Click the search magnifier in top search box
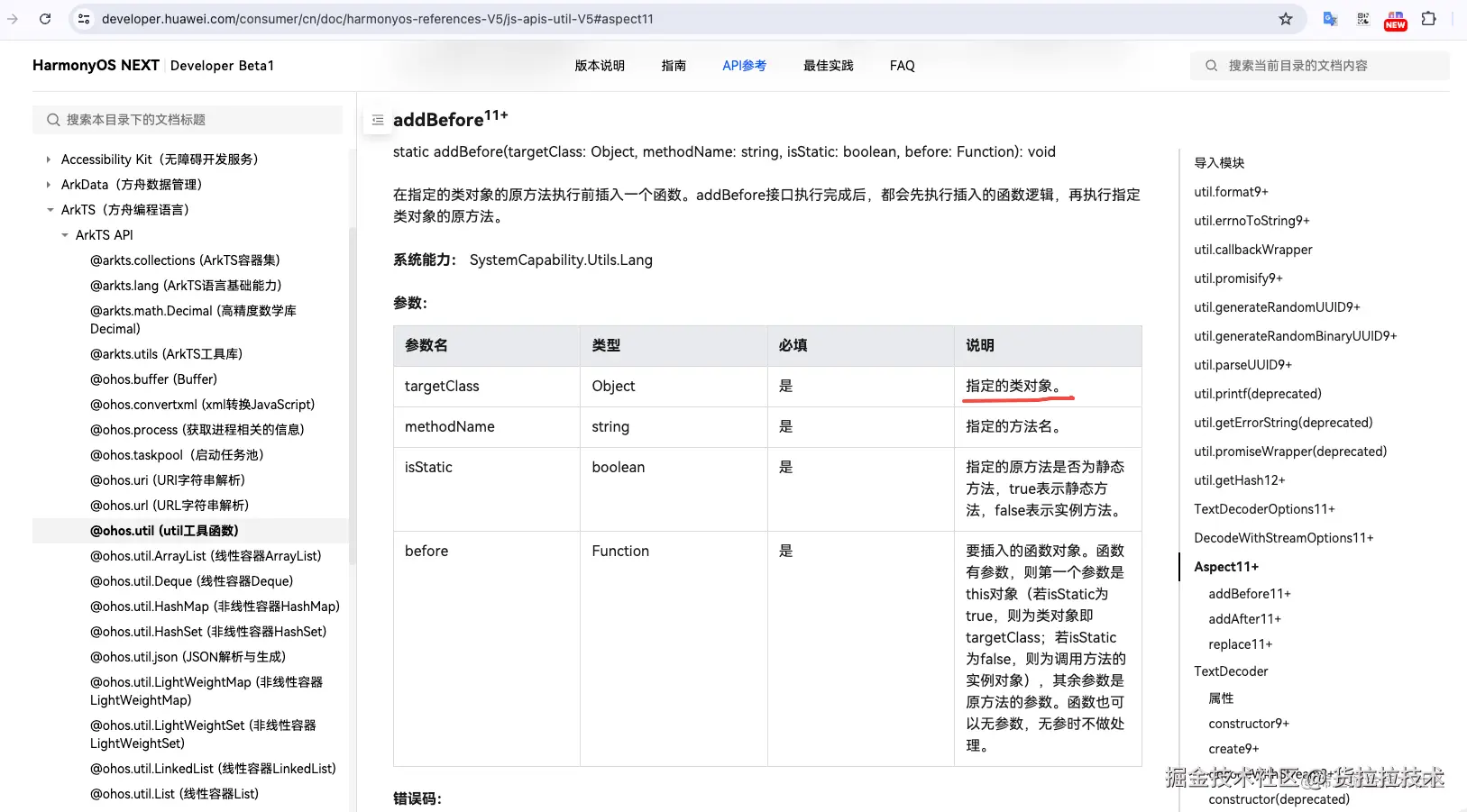The width and height of the screenshot is (1467, 812). [1211, 66]
